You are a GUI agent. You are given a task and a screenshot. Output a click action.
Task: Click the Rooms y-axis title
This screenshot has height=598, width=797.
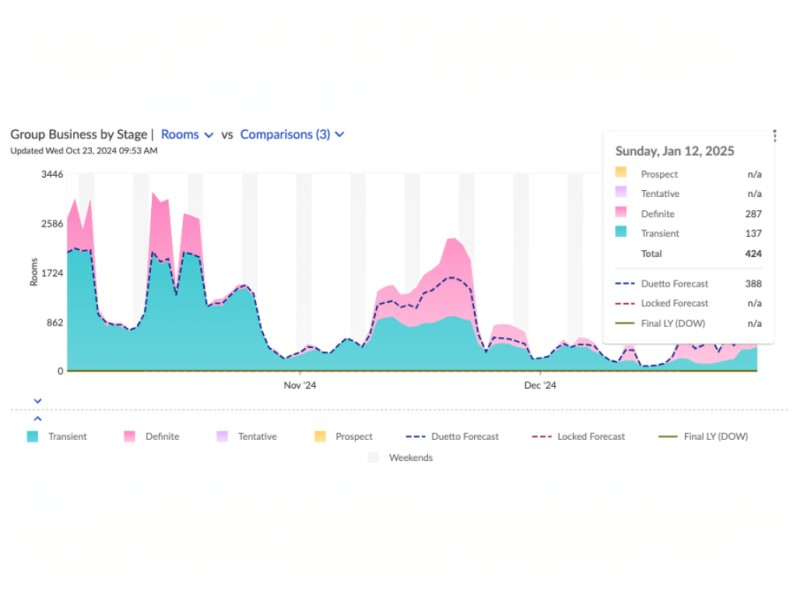coord(34,272)
